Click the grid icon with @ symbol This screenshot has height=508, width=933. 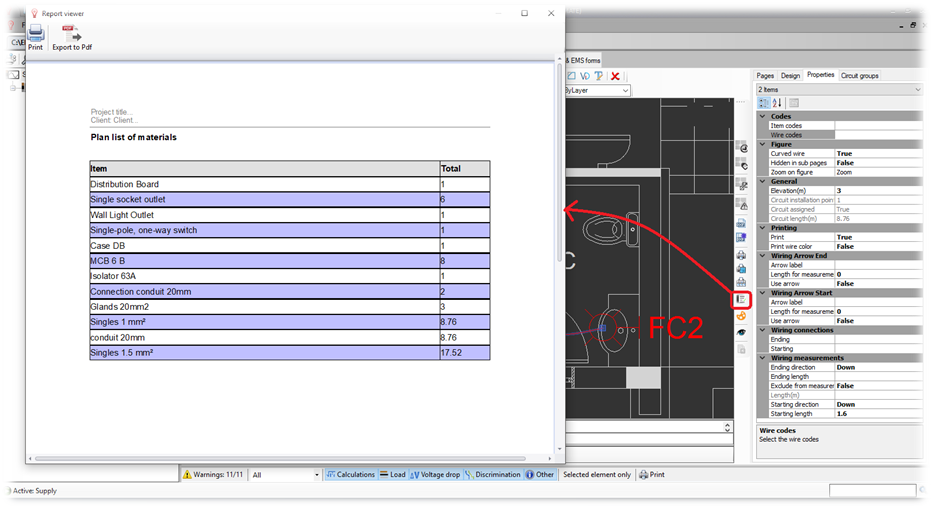click(x=742, y=146)
